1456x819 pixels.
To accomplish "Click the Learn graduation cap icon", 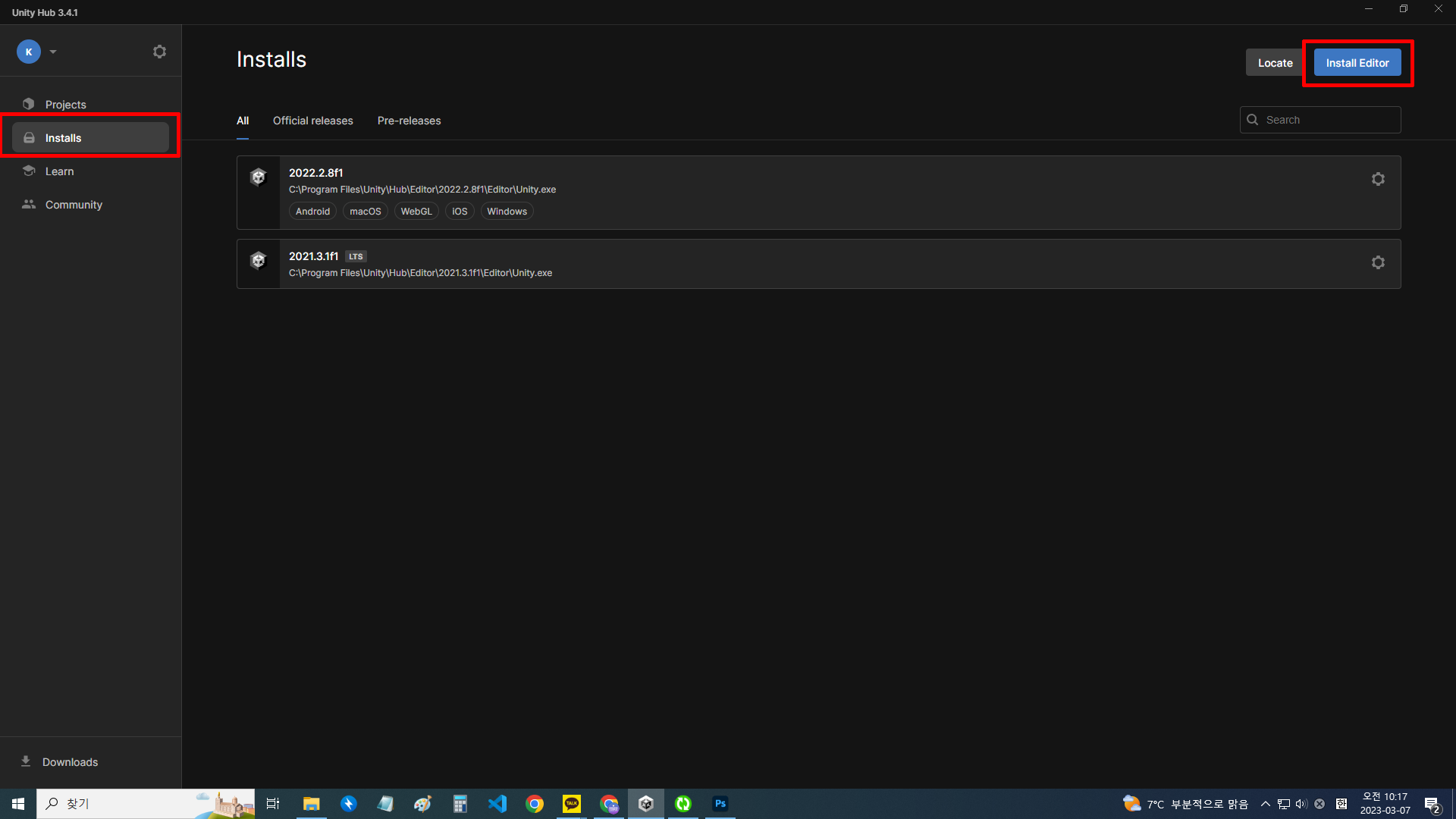I will tap(29, 171).
